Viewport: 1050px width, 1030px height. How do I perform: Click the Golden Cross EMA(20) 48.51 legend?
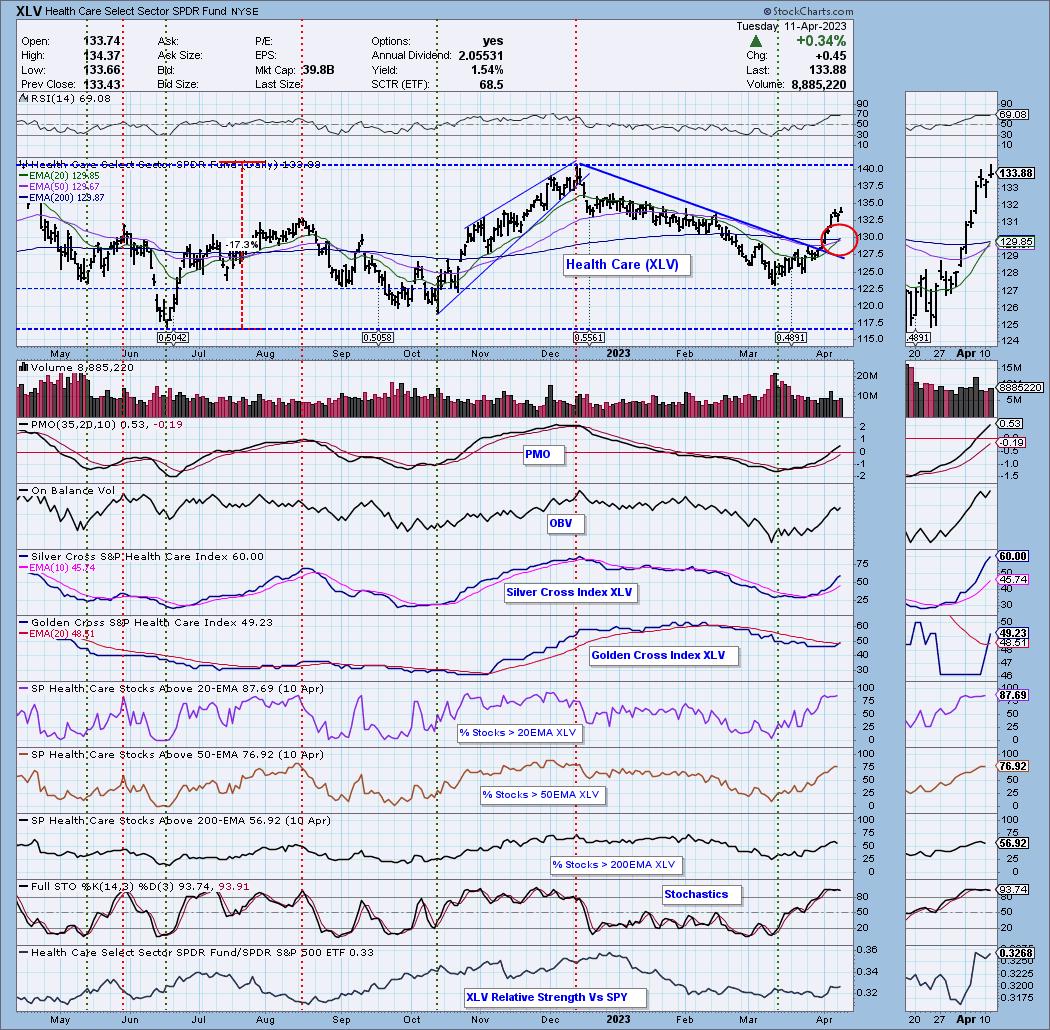pos(57,634)
